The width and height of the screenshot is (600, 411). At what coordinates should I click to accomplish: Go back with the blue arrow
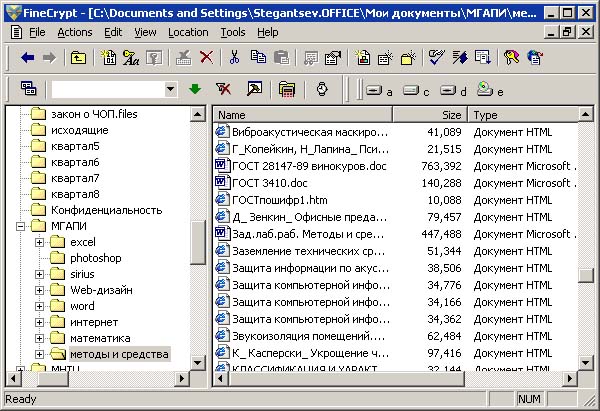point(28,58)
